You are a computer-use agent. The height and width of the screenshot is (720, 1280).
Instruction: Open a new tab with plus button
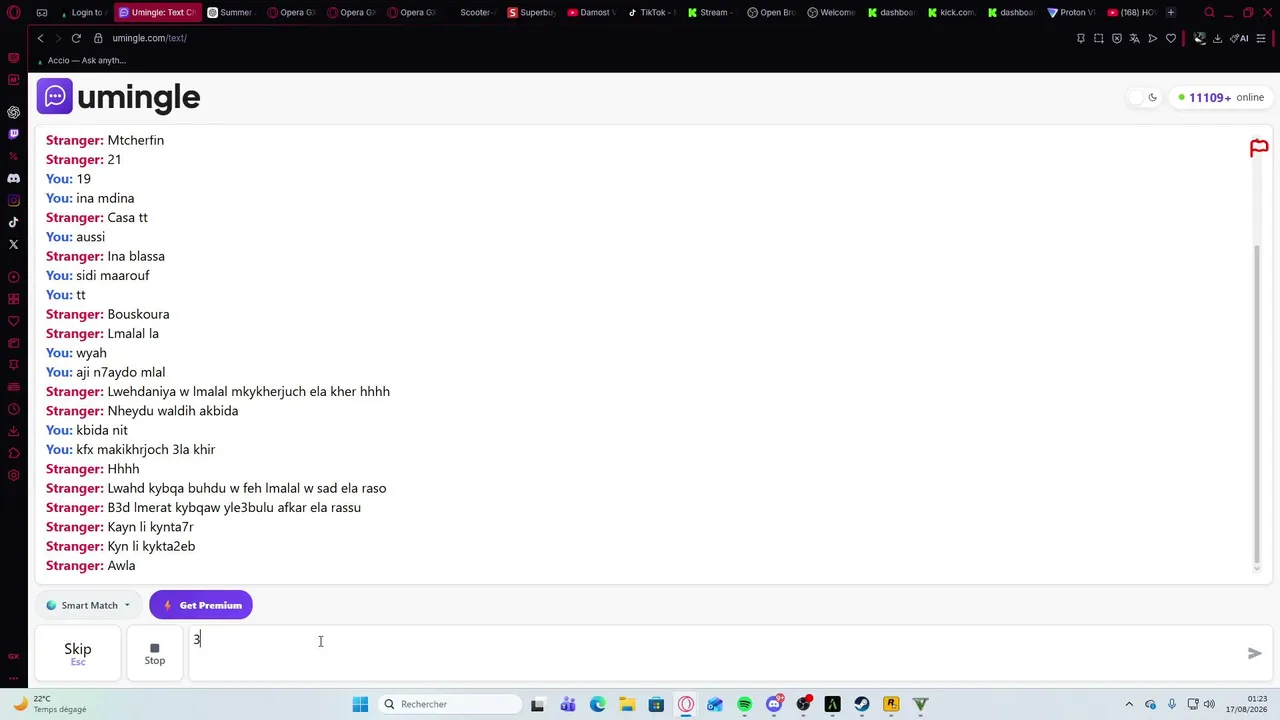(1171, 13)
